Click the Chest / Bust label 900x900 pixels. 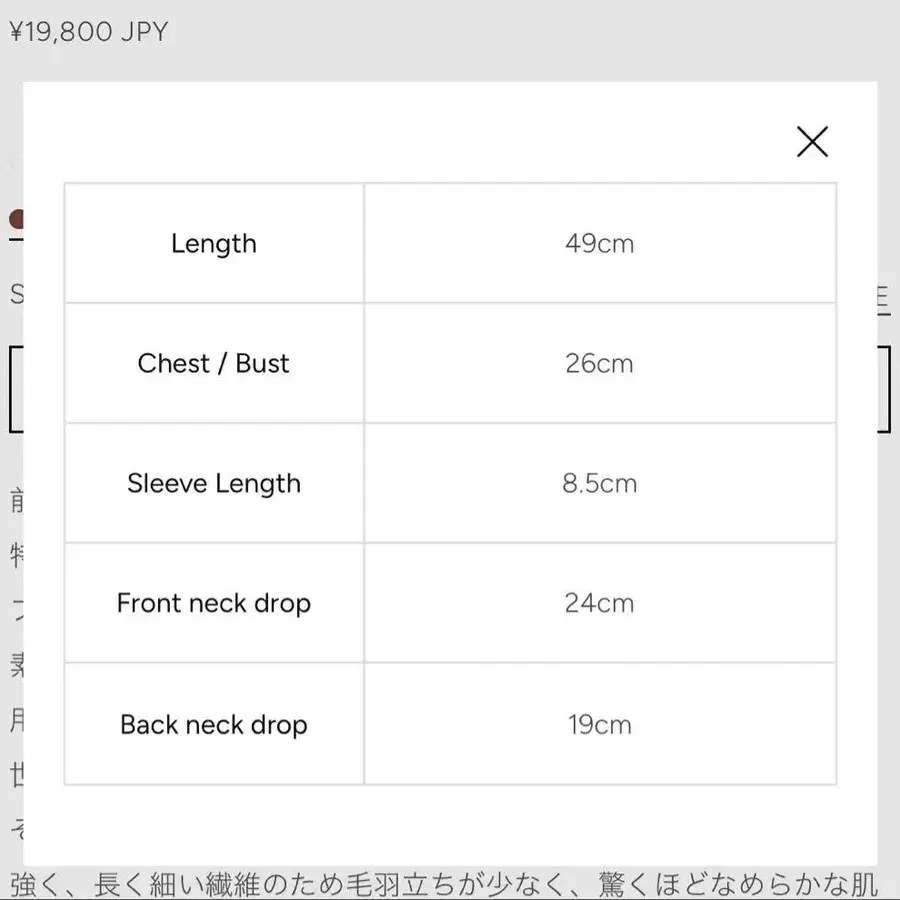click(214, 363)
